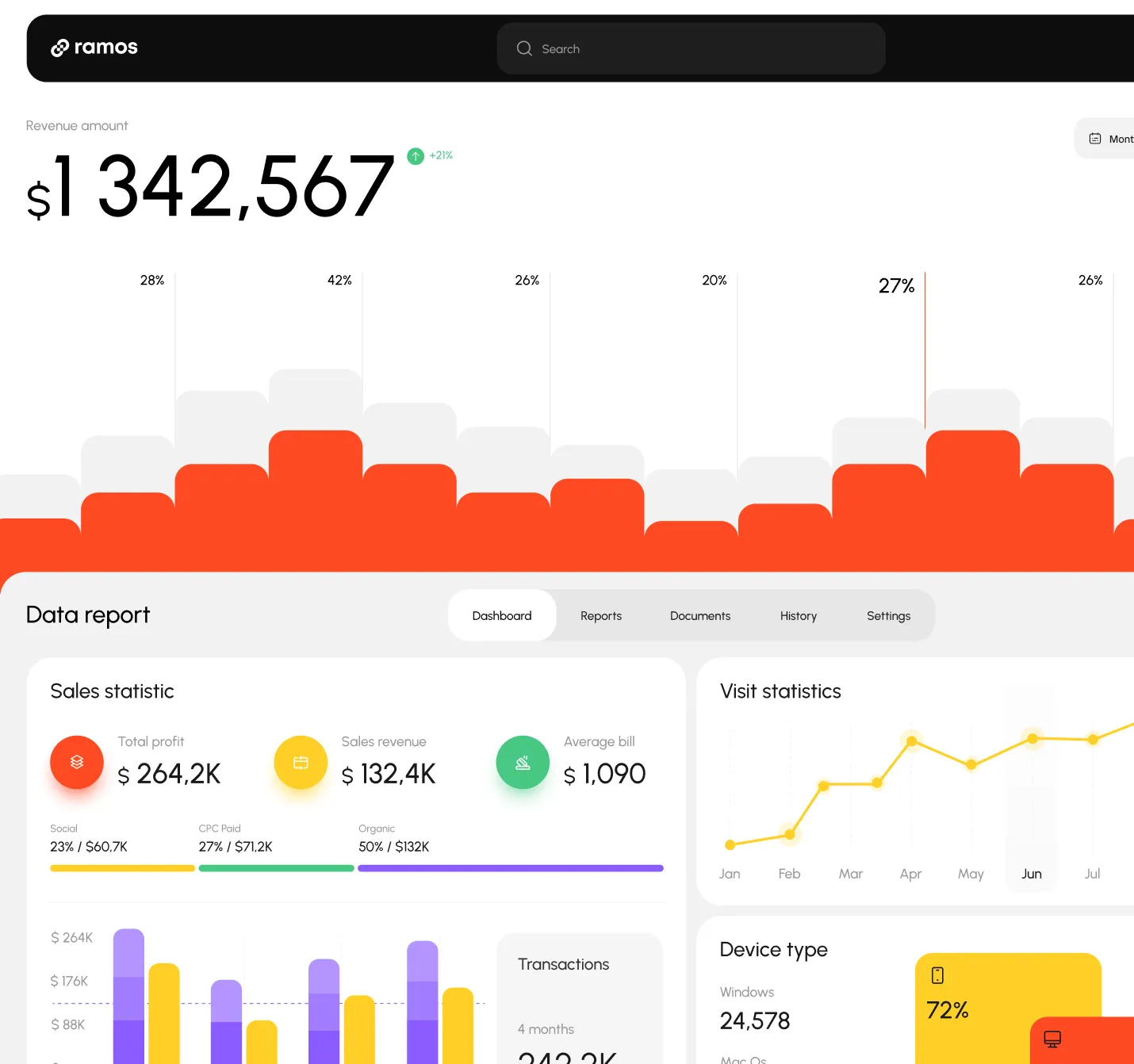This screenshot has width=1134, height=1064.
Task: Click the red Total profit layers icon
Action: pyautogui.click(x=77, y=762)
